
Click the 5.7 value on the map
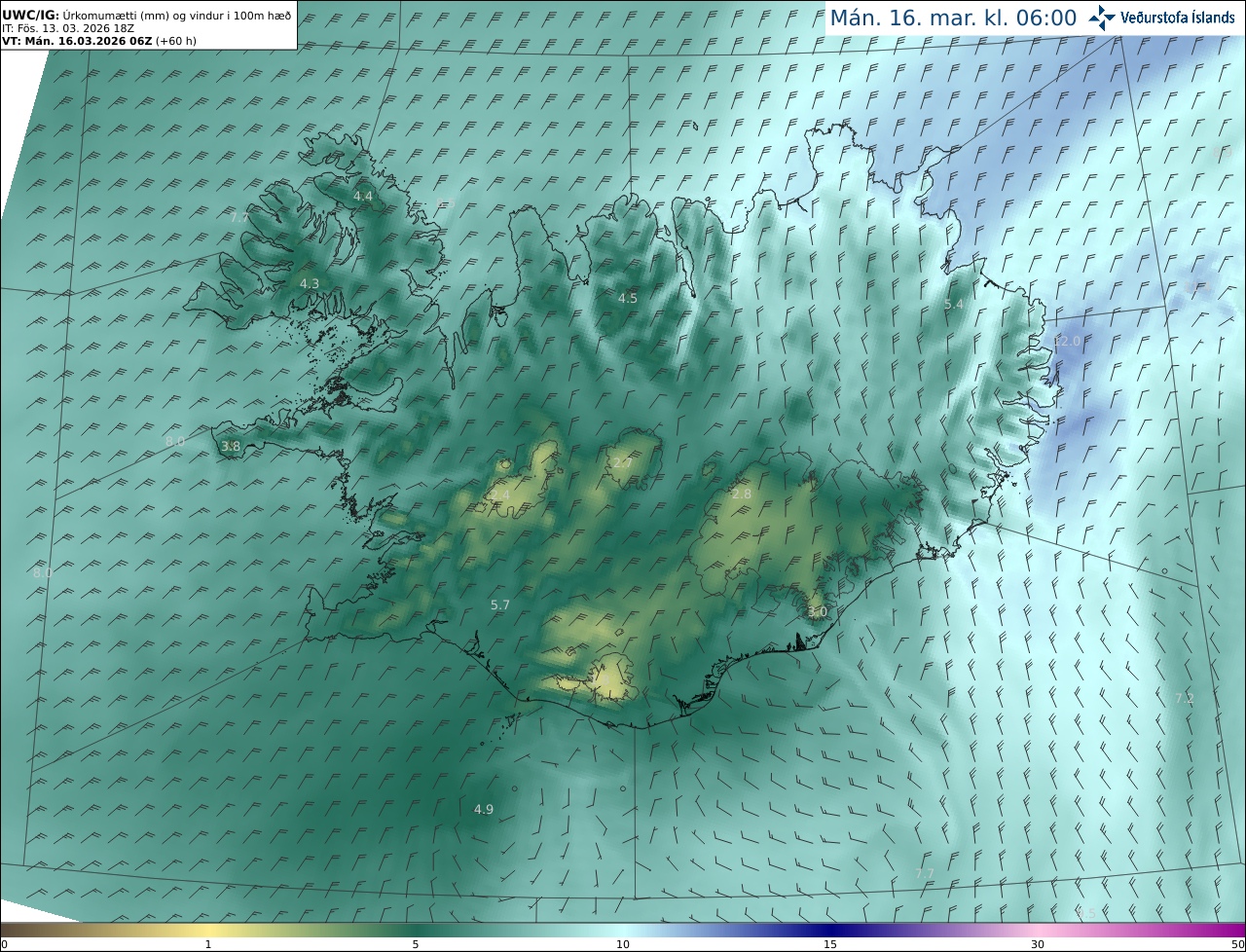click(500, 605)
